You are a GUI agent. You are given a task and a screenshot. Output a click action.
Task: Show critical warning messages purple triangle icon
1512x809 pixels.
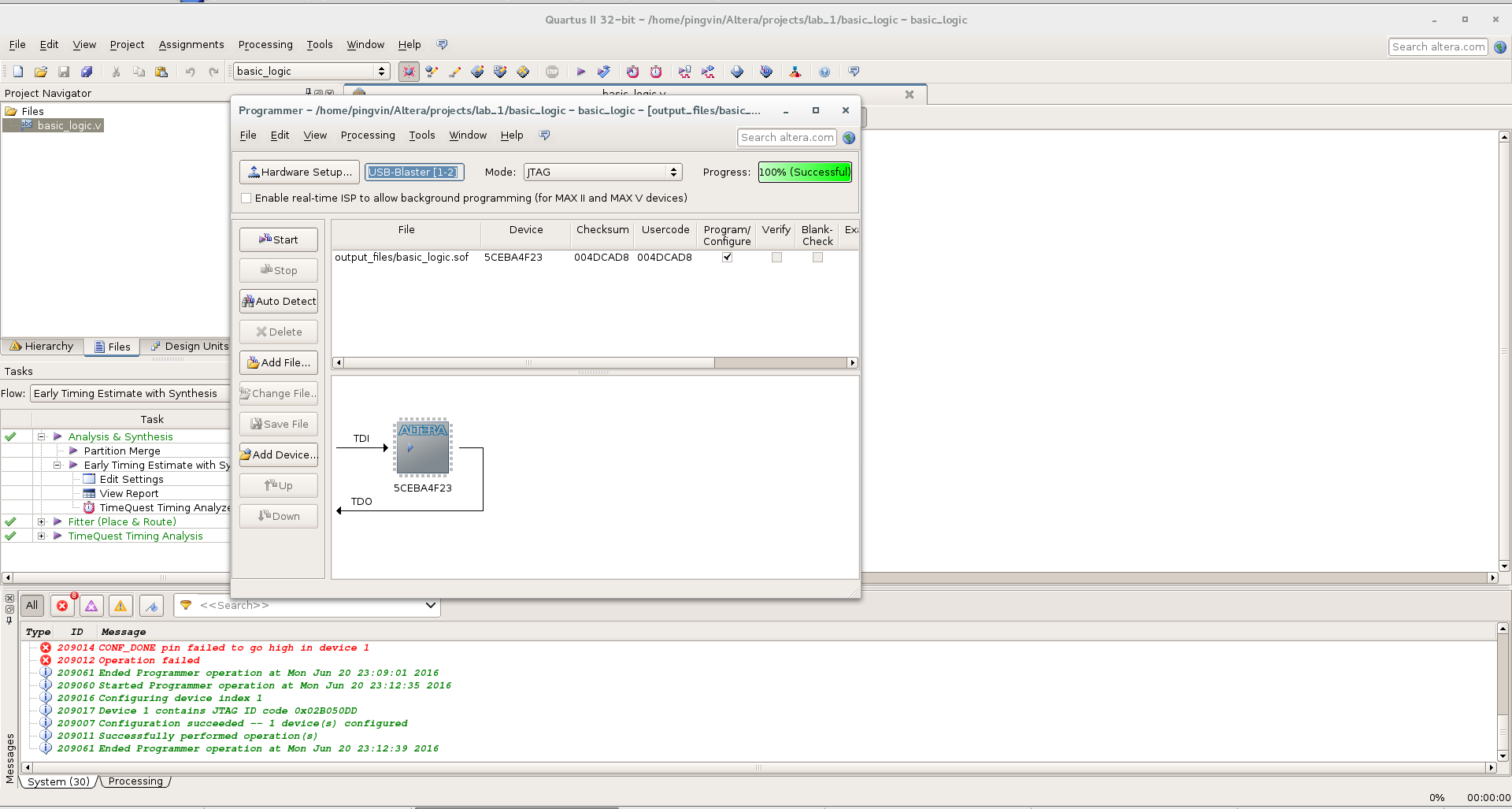tap(91, 606)
